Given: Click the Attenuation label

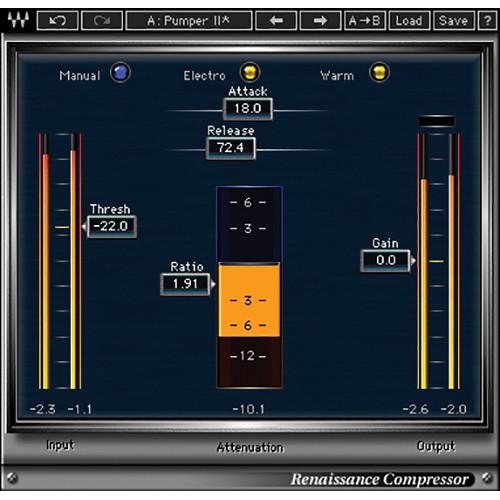Looking at the screenshot, I should click(250, 447).
